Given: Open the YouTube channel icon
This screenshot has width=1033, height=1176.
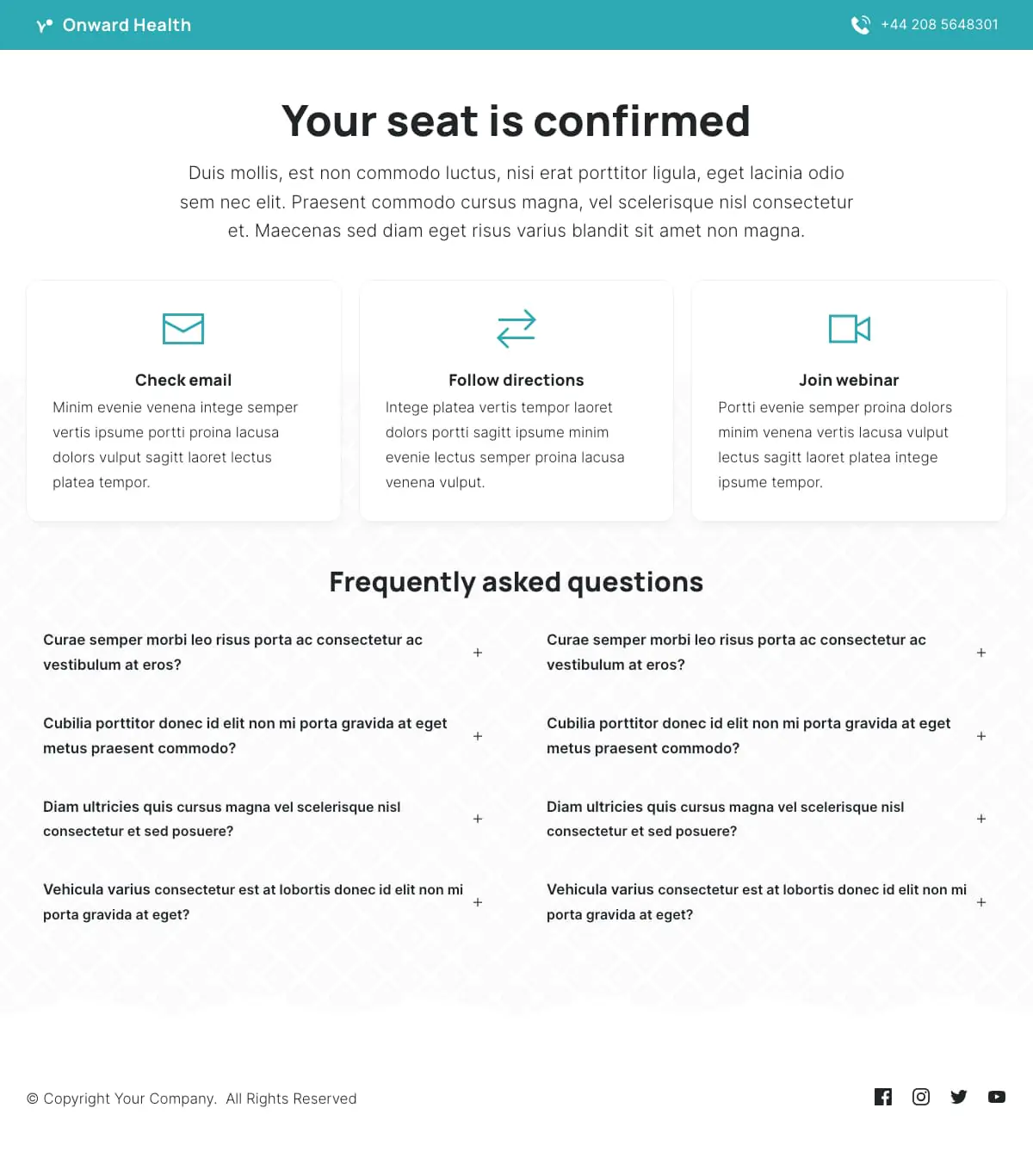Looking at the screenshot, I should point(997,1097).
